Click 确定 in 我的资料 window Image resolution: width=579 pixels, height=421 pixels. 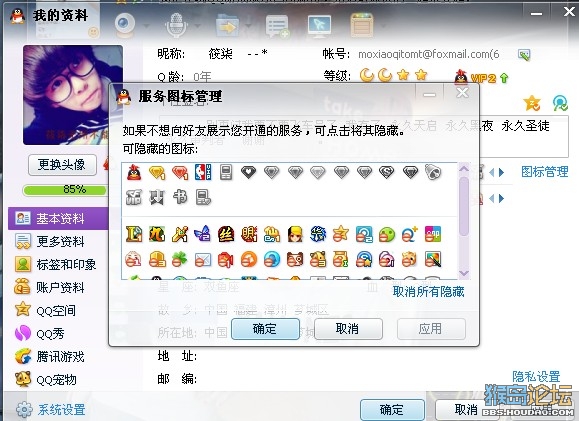[x=392, y=410]
